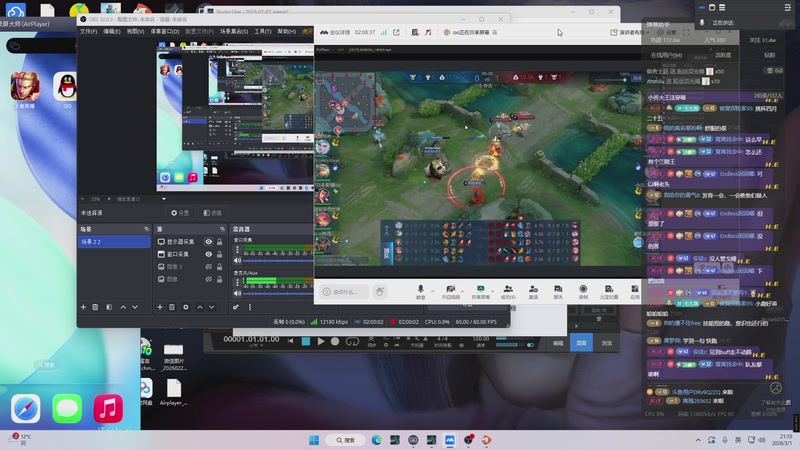800x450 pixels.
Task: Click OBS source 滤镜 filters button
Action: (212, 213)
